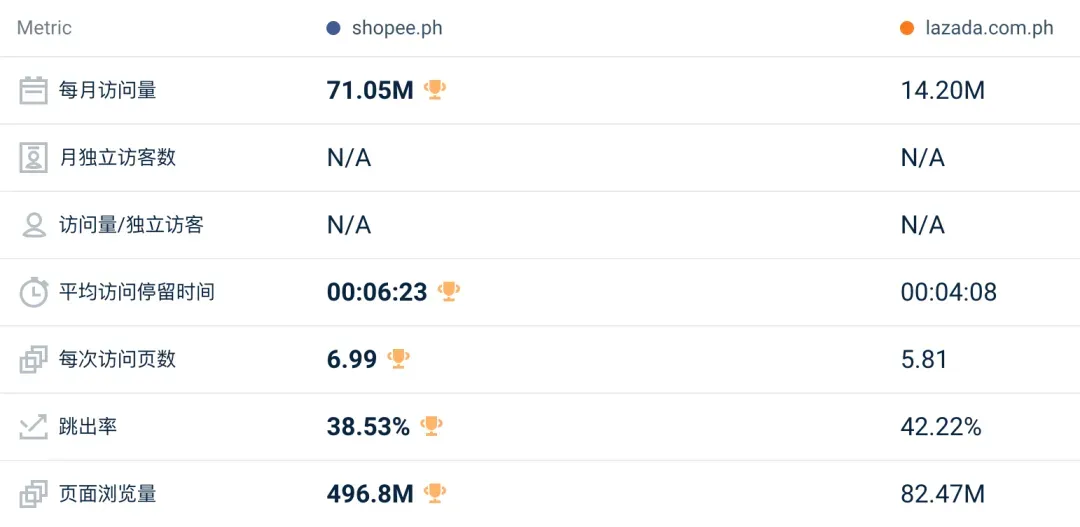This screenshot has width=1080, height=527.
Task: Open the lazada.com.ph column header link
Action: [989, 28]
